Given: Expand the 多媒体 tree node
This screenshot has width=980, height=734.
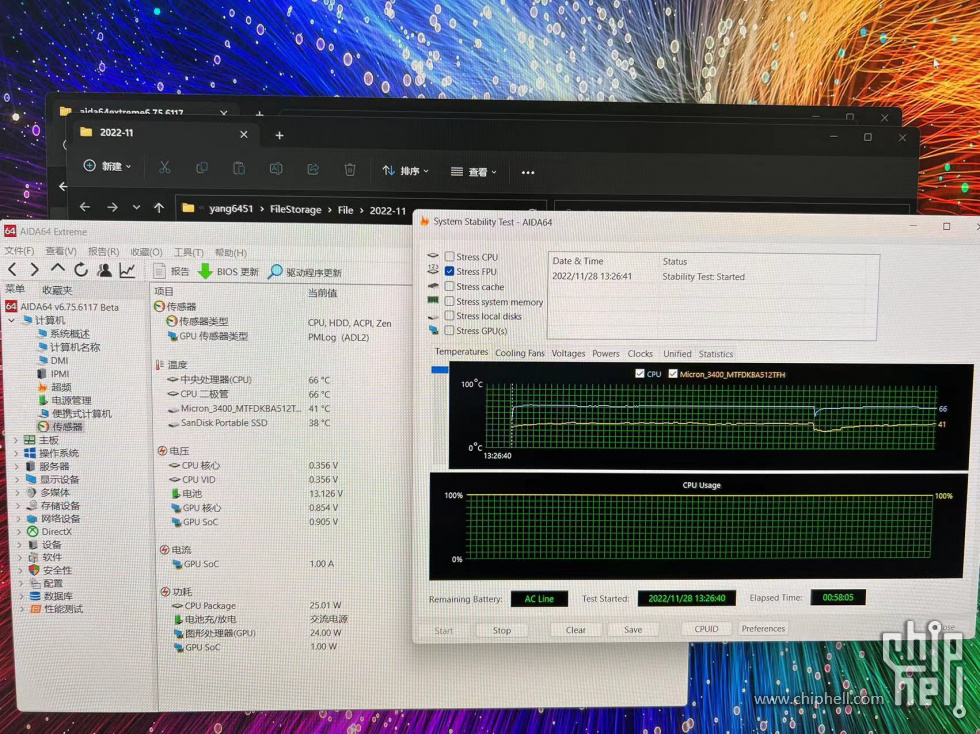Looking at the screenshot, I should point(17,493).
